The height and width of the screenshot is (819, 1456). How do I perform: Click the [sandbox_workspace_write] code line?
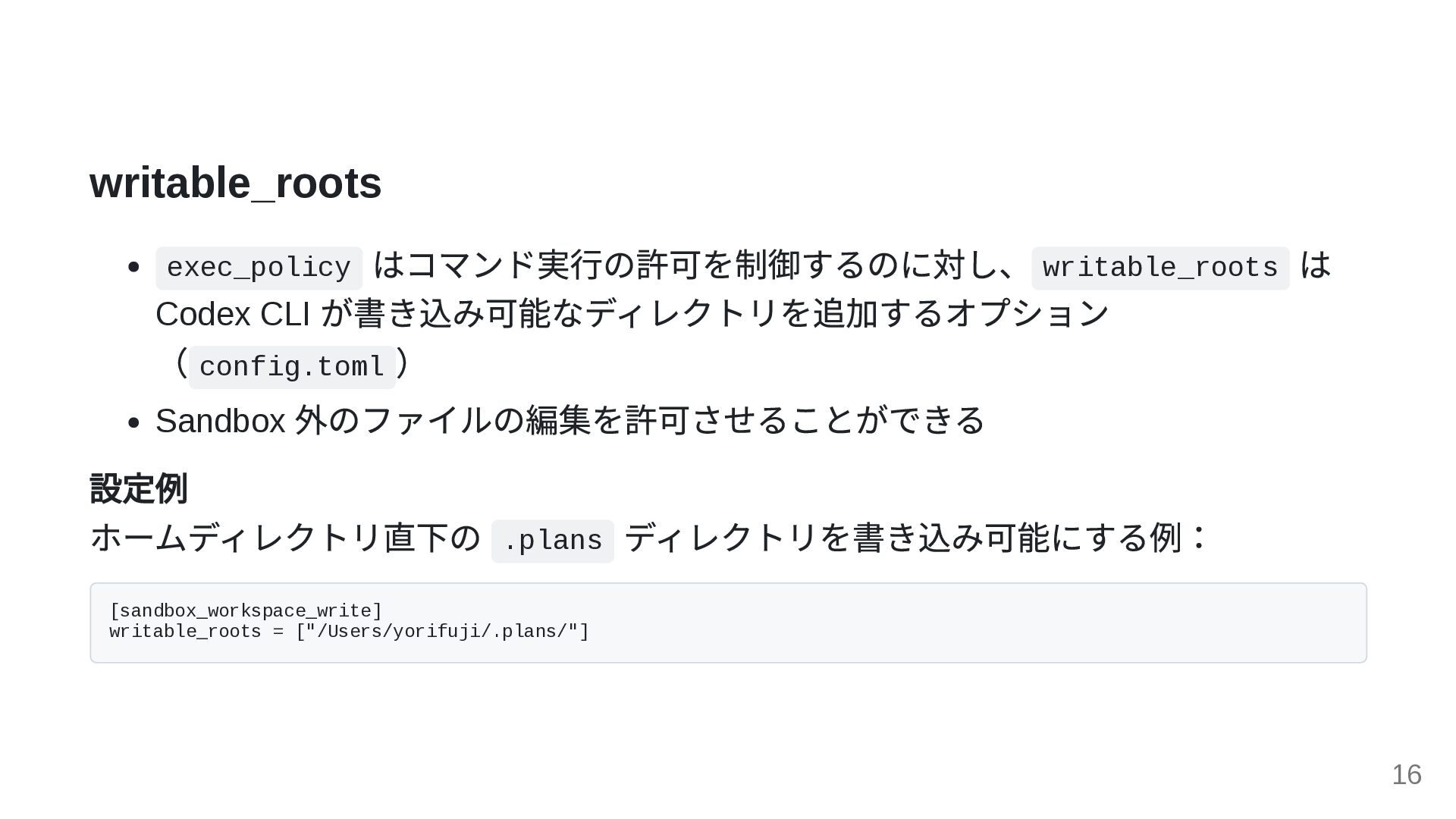[246, 611]
